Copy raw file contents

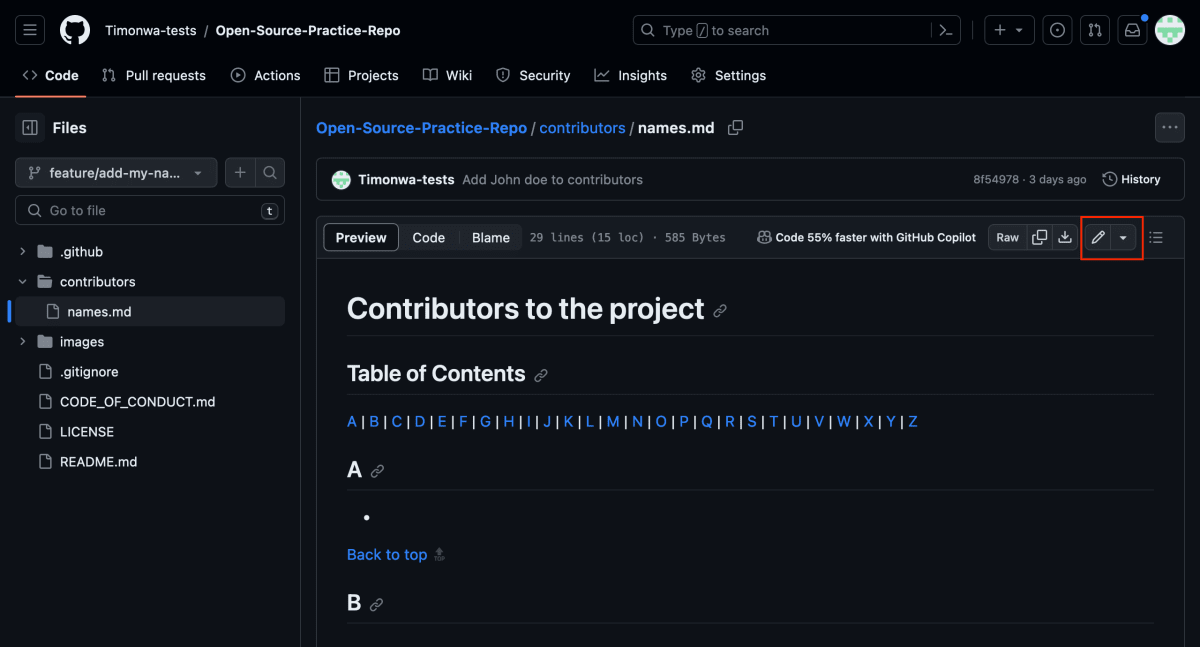[1040, 237]
